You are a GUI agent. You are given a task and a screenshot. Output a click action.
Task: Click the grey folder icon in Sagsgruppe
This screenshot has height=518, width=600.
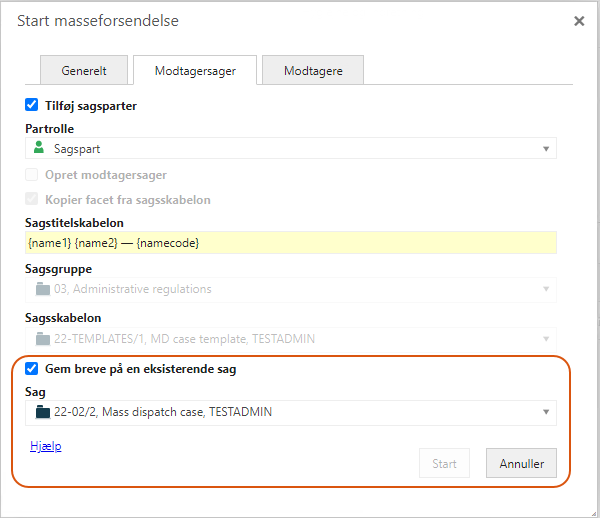pyautogui.click(x=43, y=289)
